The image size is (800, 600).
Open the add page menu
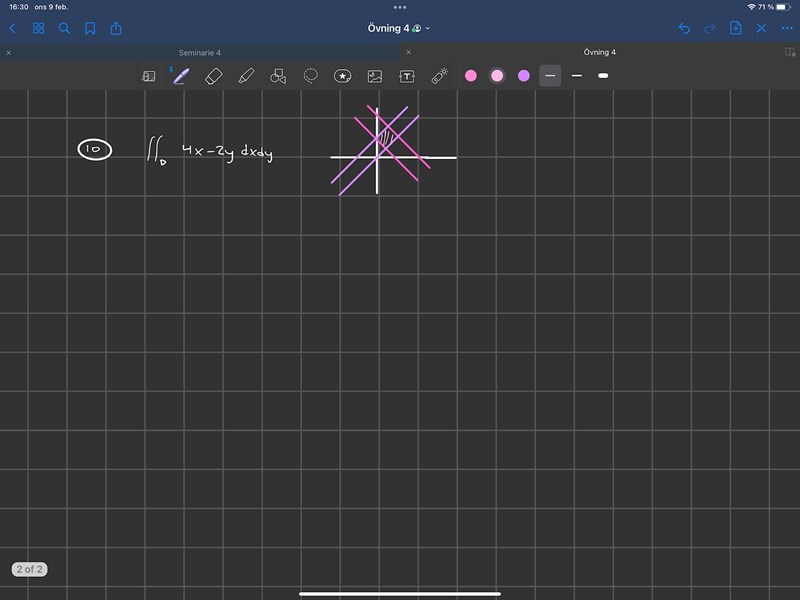point(735,28)
